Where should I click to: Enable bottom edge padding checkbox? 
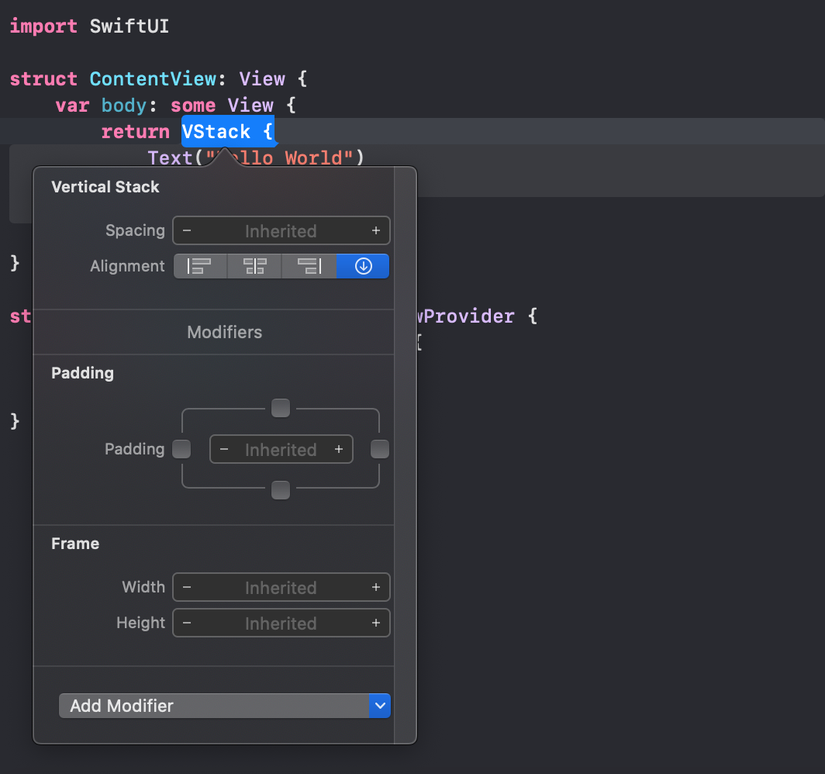click(x=281, y=490)
